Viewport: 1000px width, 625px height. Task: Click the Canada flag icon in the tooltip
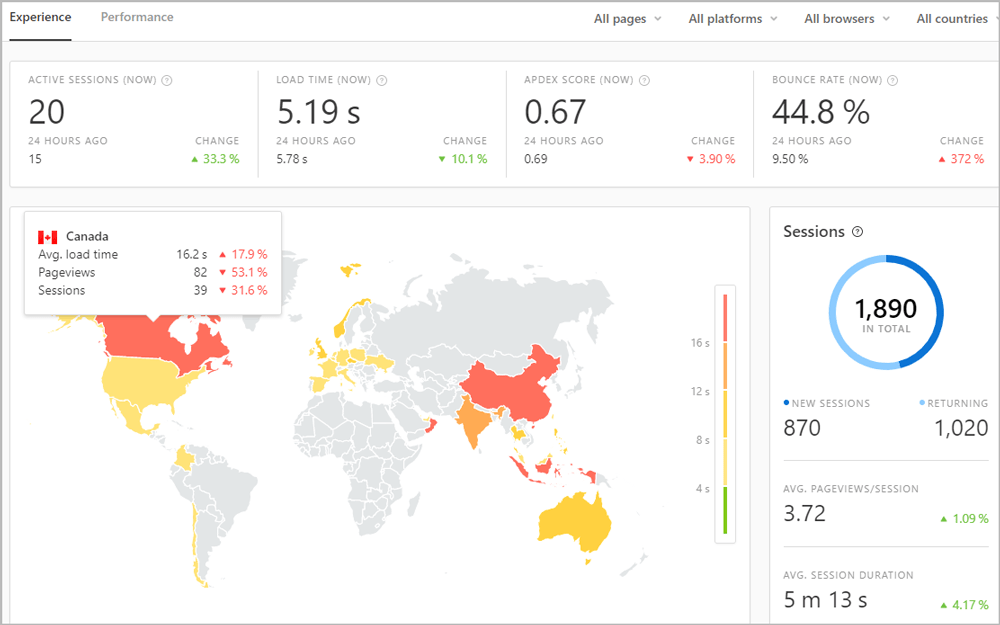point(48,236)
